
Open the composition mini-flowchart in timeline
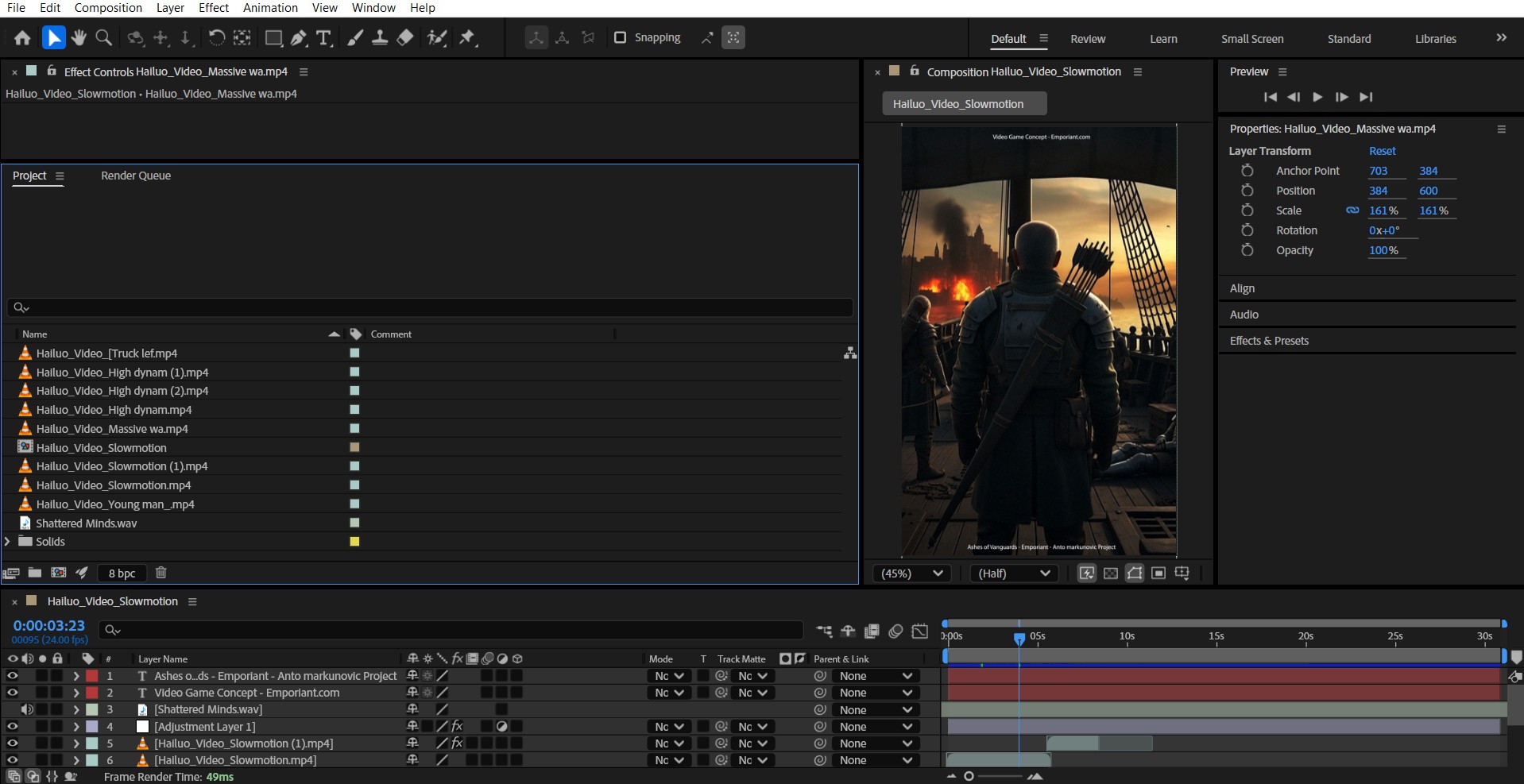click(x=824, y=631)
